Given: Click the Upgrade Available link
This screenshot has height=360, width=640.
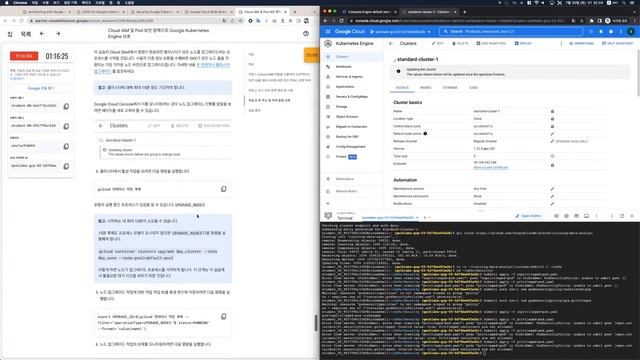Looking at the screenshot, I should tap(571, 141).
